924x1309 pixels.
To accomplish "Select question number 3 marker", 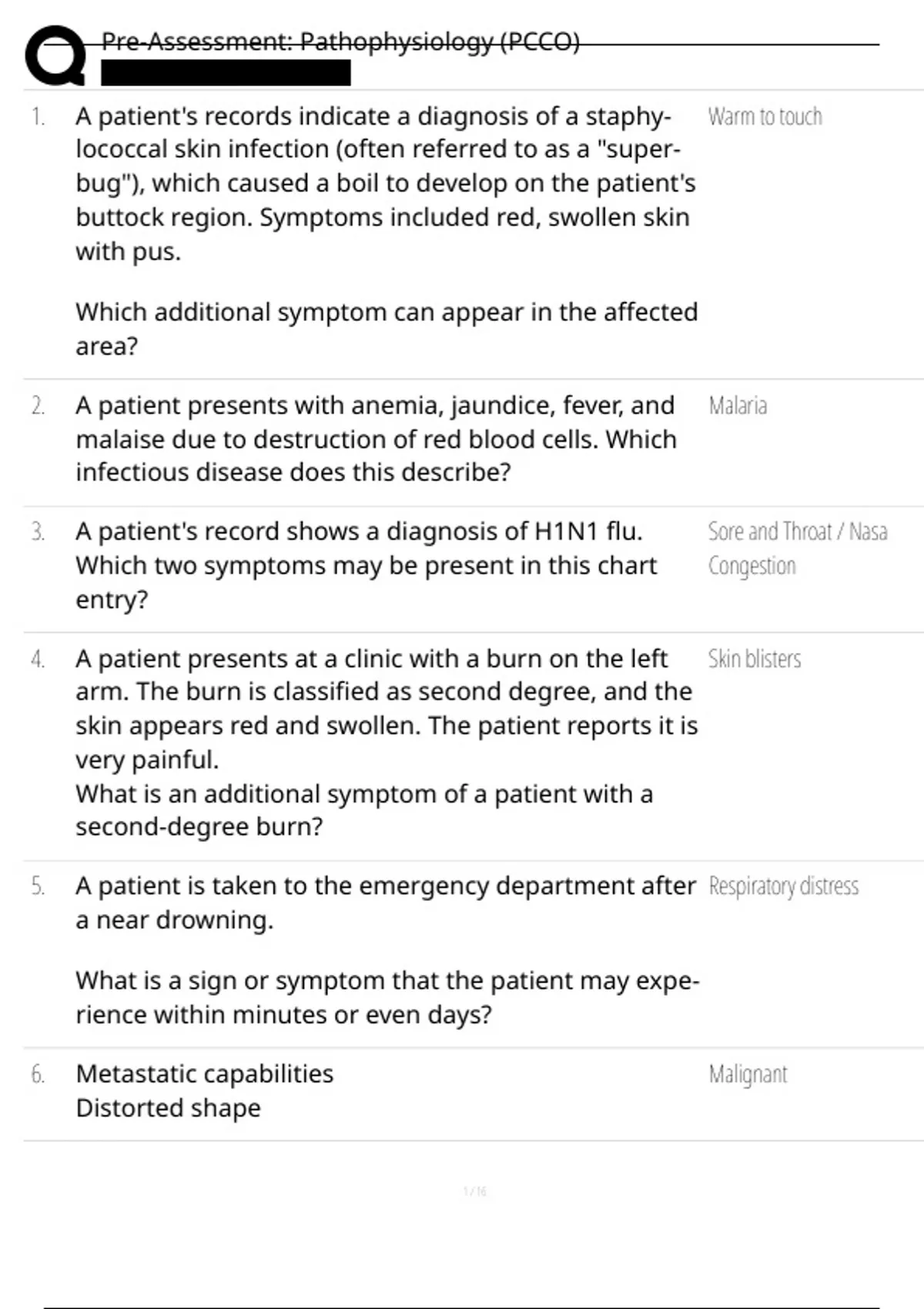I will coord(38,532).
